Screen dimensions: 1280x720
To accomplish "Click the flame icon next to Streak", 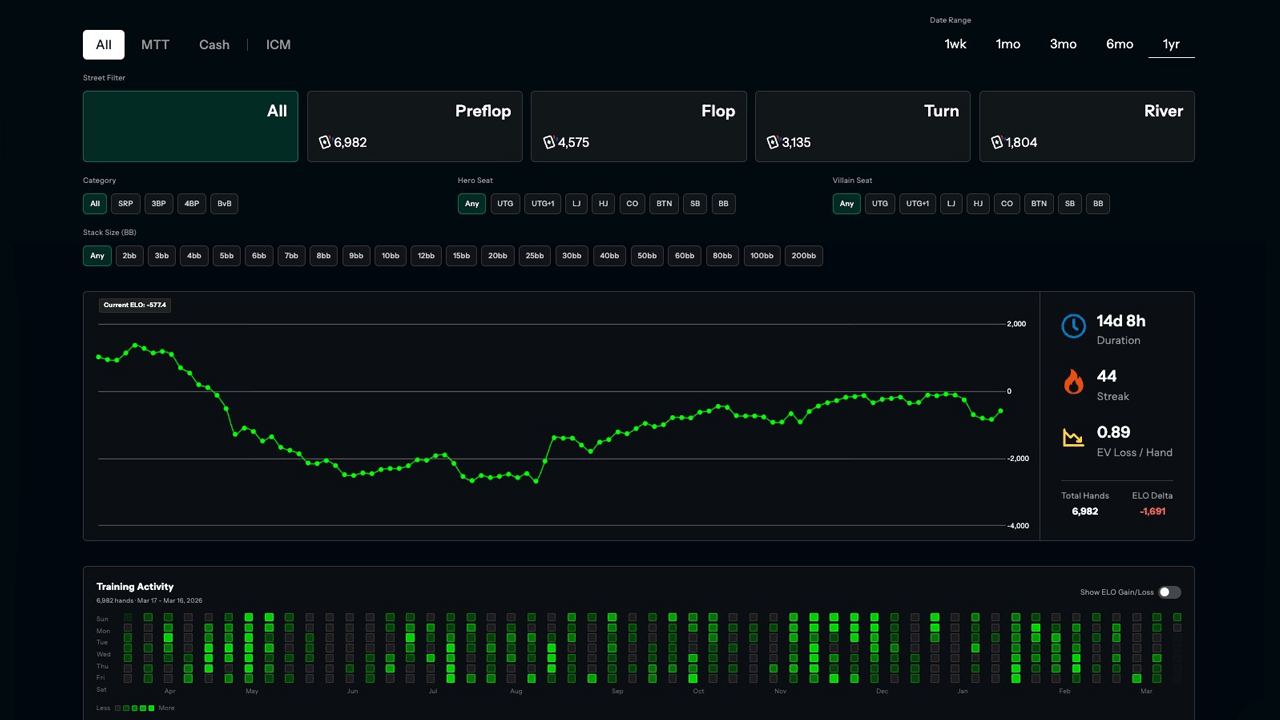I will pos(1073,382).
